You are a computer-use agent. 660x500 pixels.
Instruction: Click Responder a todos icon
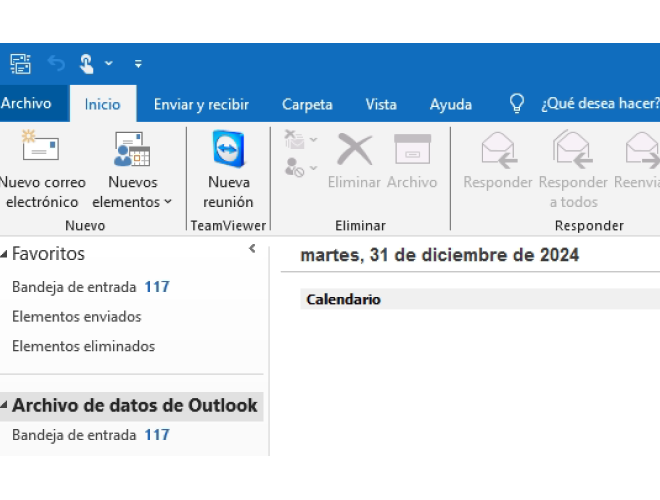click(x=573, y=150)
